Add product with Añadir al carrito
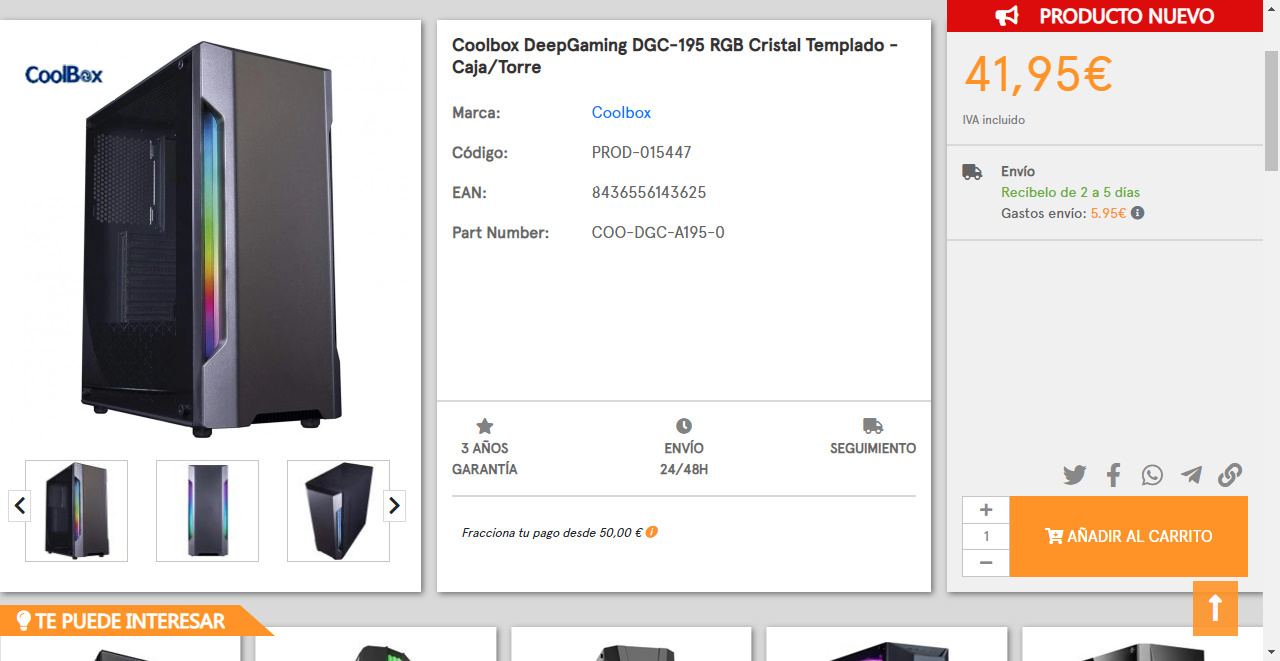1280x661 pixels. click(x=1129, y=536)
